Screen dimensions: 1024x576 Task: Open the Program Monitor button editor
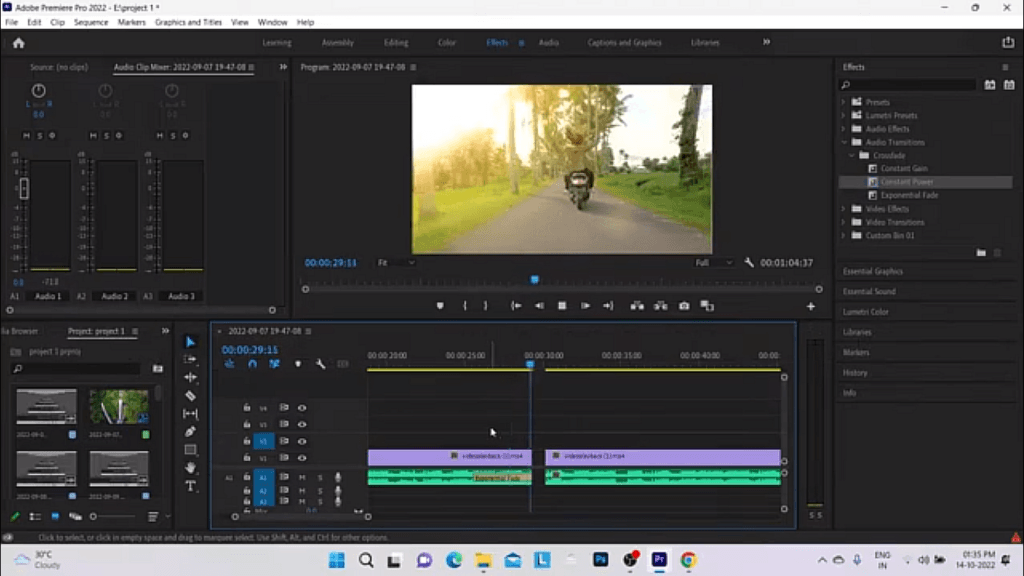(810, 306)
